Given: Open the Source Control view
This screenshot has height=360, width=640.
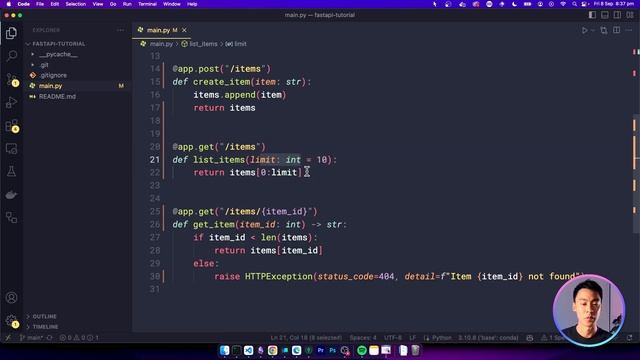Looking at the screenshot, I should [11, 79].
